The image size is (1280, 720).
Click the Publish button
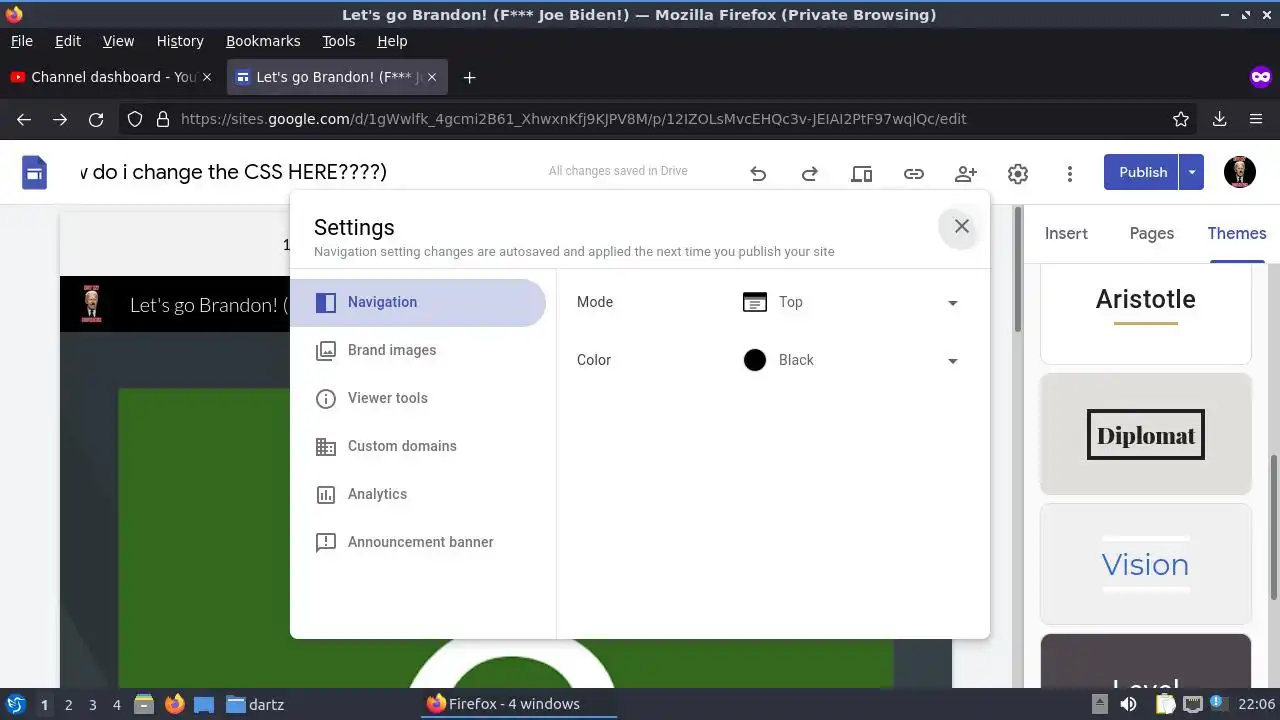tap(1142, 172)
